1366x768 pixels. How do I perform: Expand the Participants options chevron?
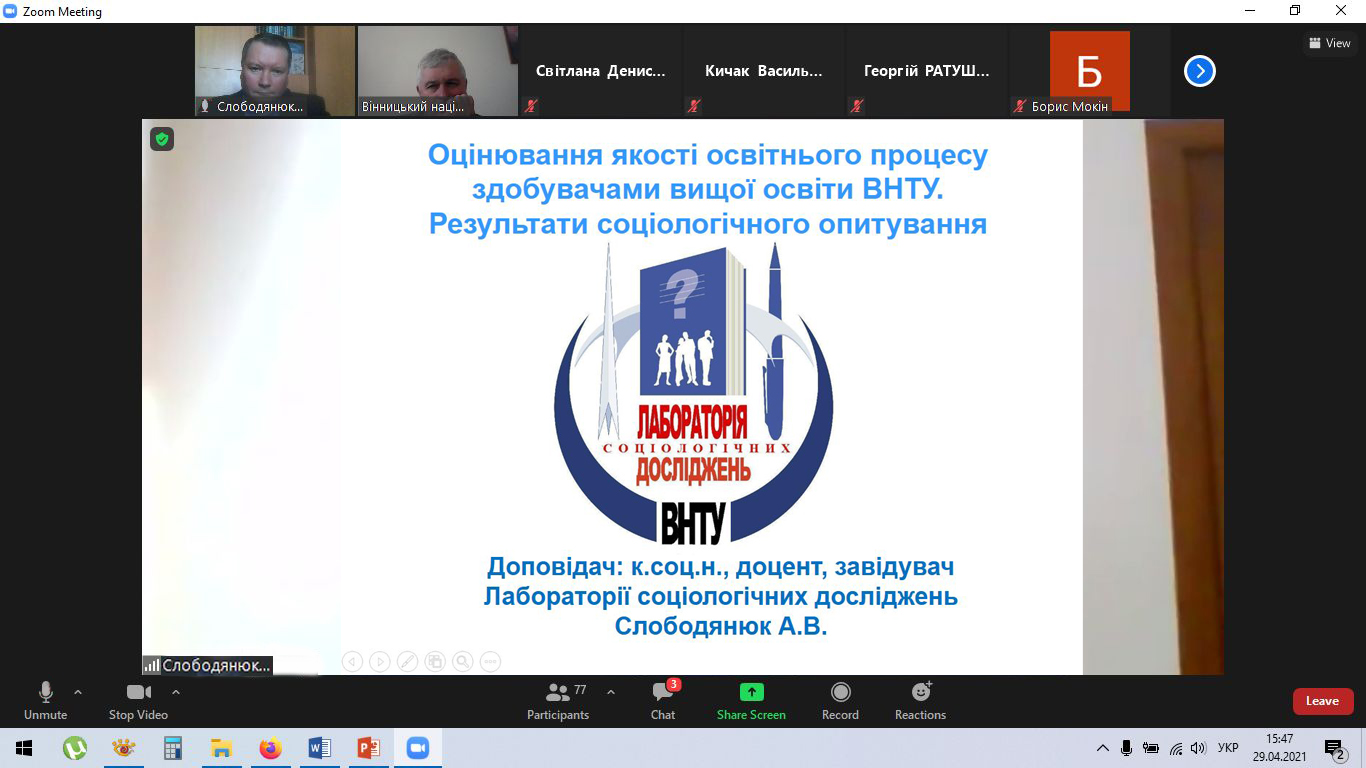coord(611,692)
